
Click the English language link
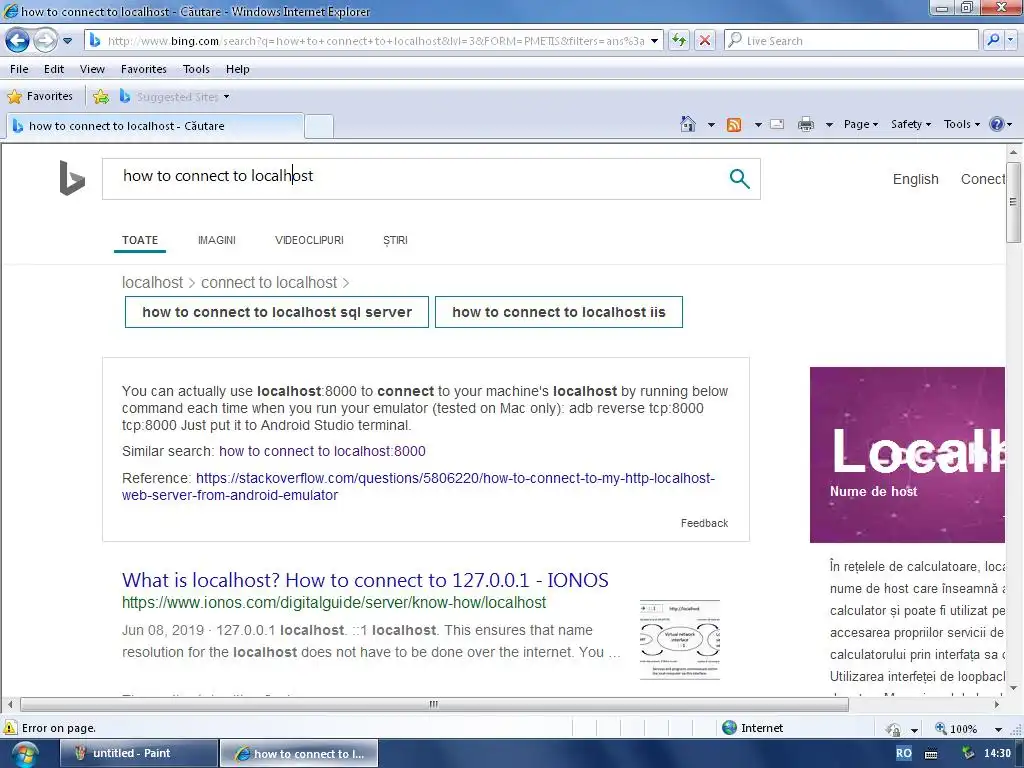(x=915, y=179)
